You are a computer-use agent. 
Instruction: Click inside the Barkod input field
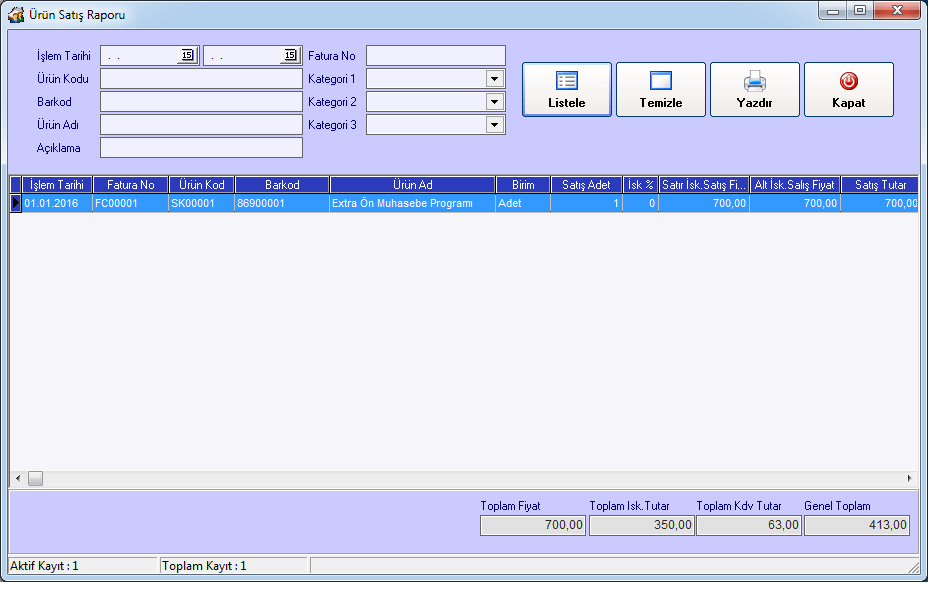[201, 102]
